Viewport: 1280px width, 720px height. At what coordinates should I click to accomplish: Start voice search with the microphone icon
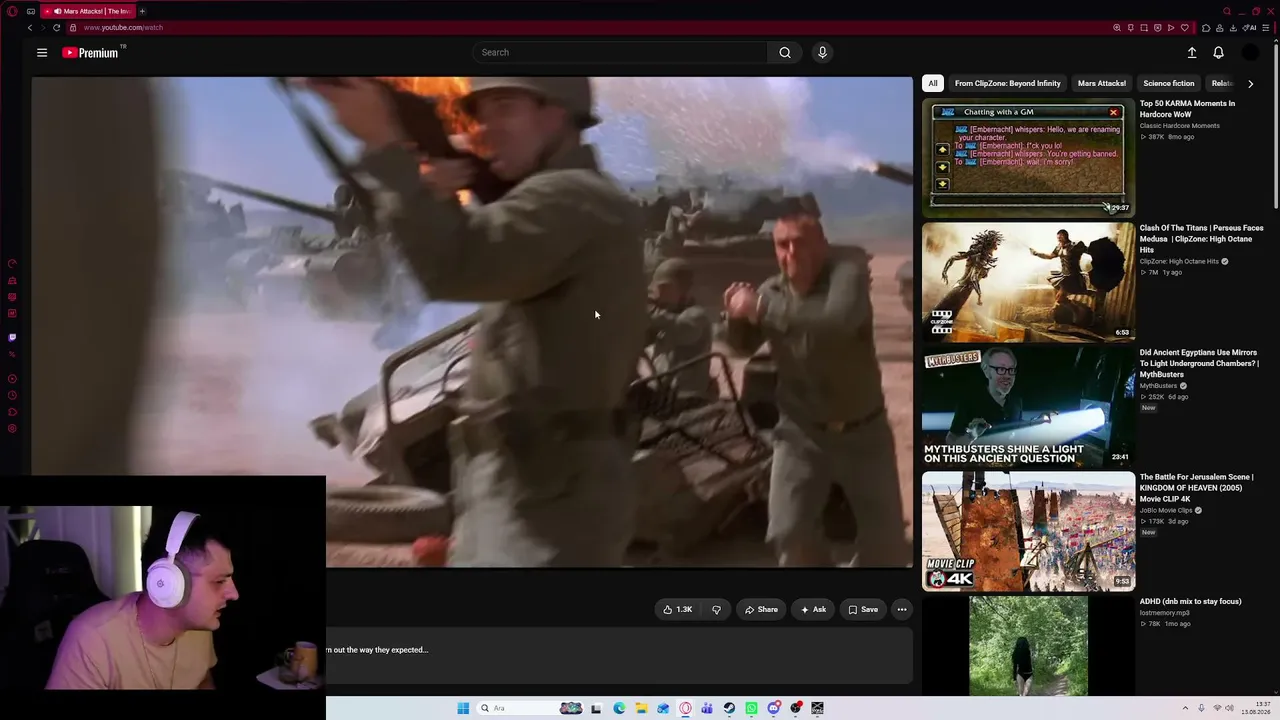822,53
